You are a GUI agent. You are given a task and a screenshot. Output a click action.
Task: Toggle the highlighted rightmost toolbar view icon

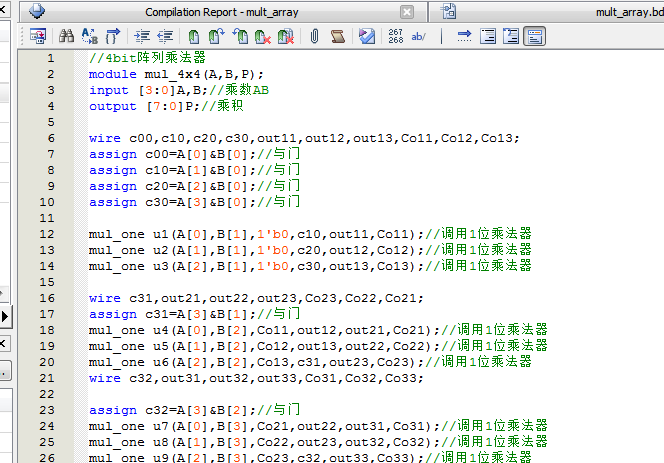point(535,37)
